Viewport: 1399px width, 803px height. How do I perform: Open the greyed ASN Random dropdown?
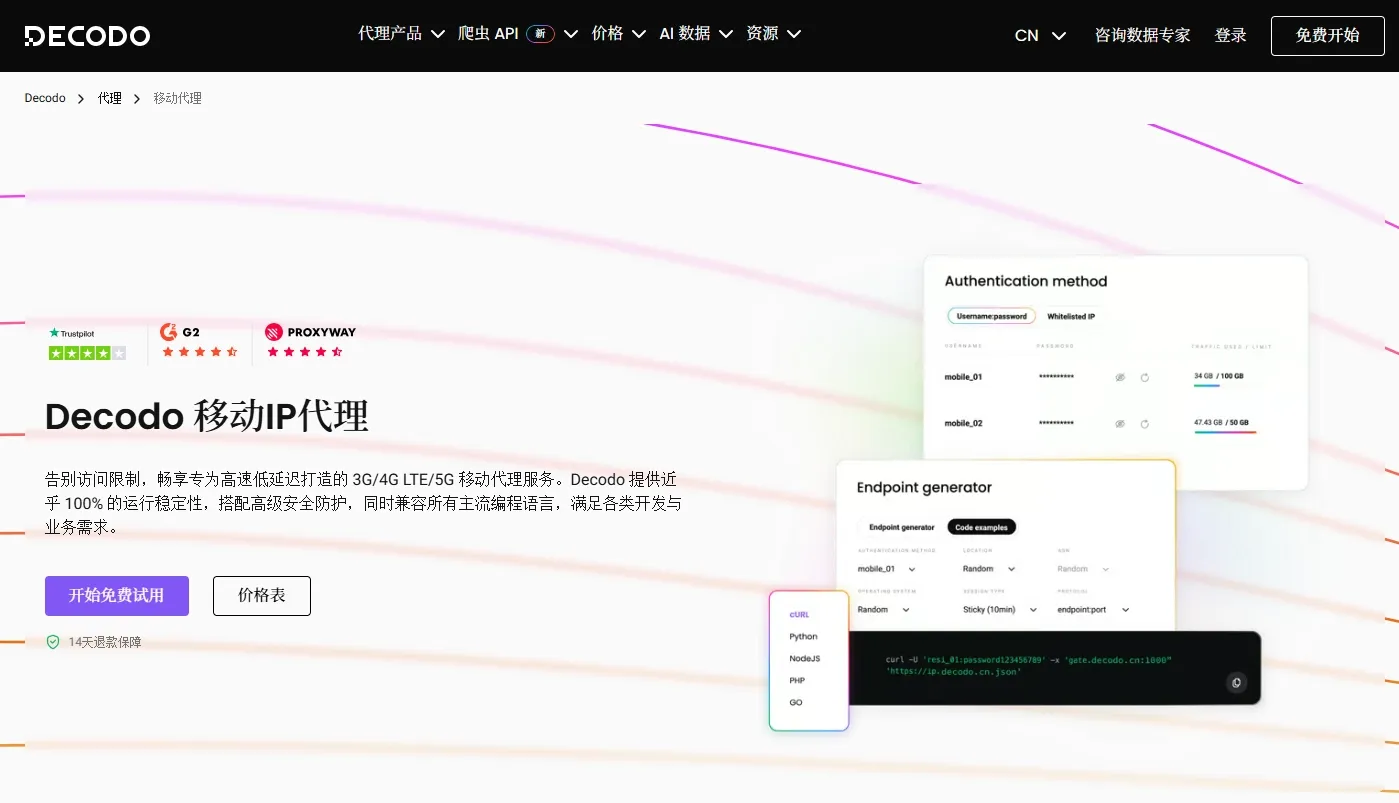[x=1084, y=569]
